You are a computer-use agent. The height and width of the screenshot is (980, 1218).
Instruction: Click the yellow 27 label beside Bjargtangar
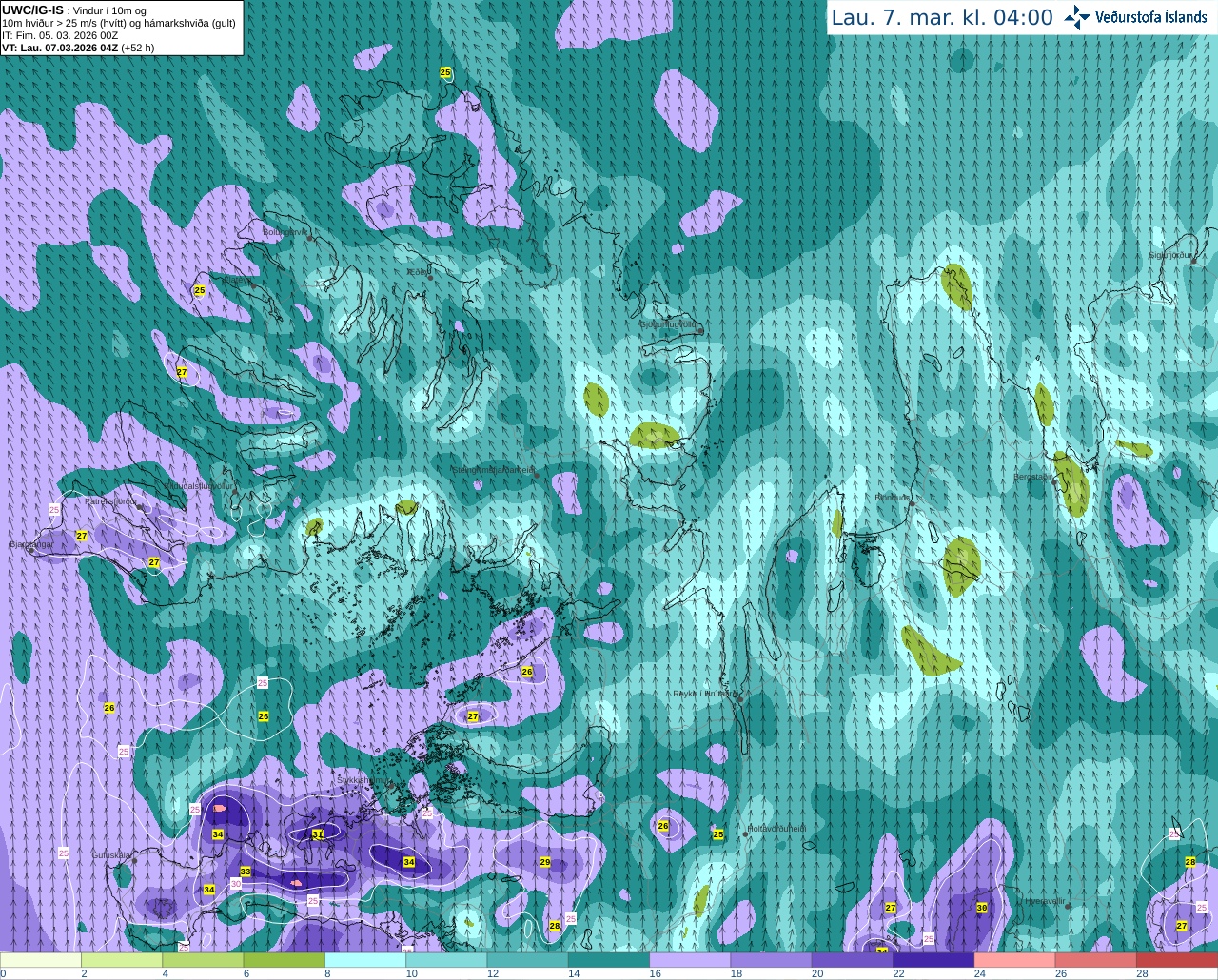click(82, 536)
